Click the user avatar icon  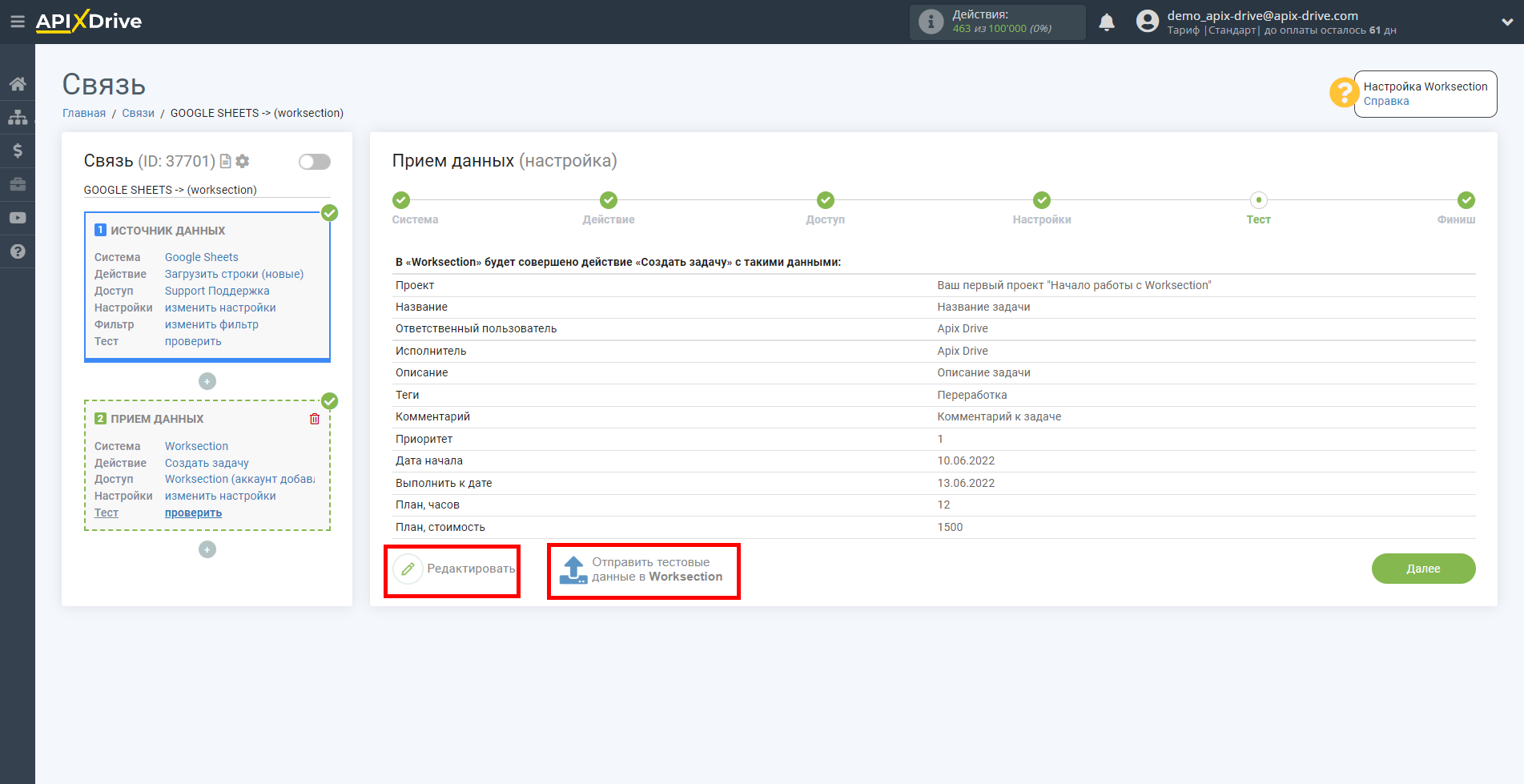point(1148,22)
